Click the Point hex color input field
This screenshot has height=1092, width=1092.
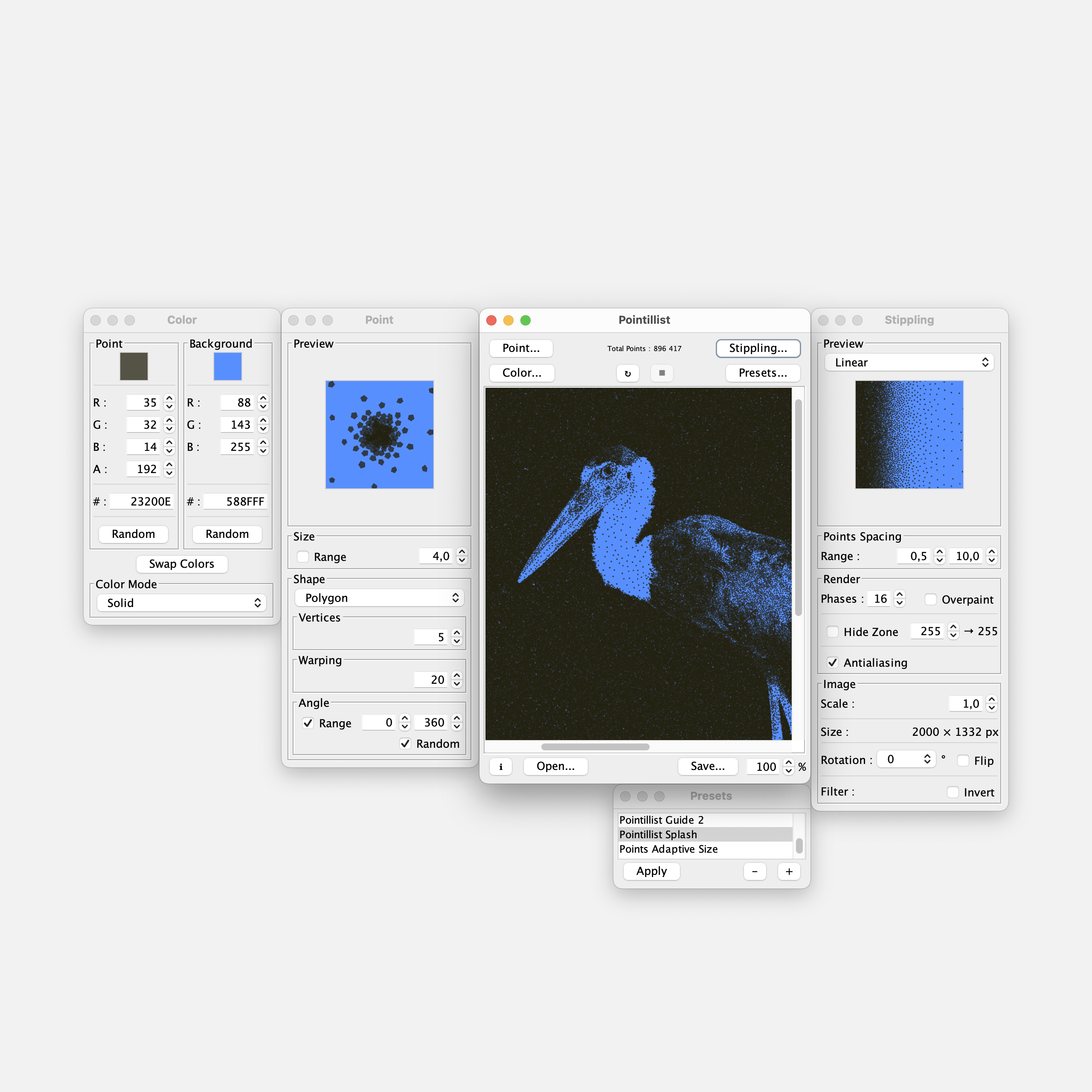coord(142,501)
